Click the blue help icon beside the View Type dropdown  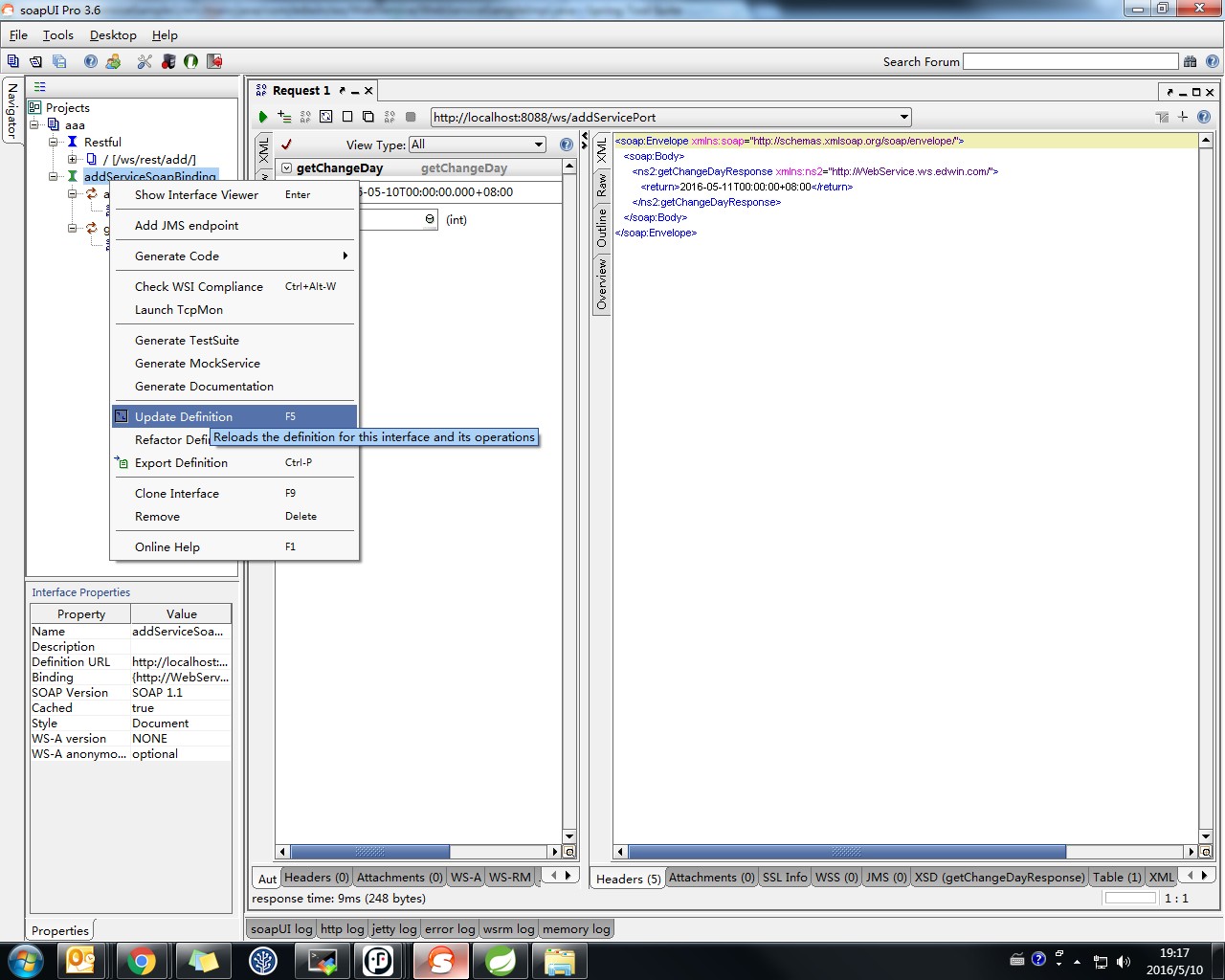coord(567,145)
